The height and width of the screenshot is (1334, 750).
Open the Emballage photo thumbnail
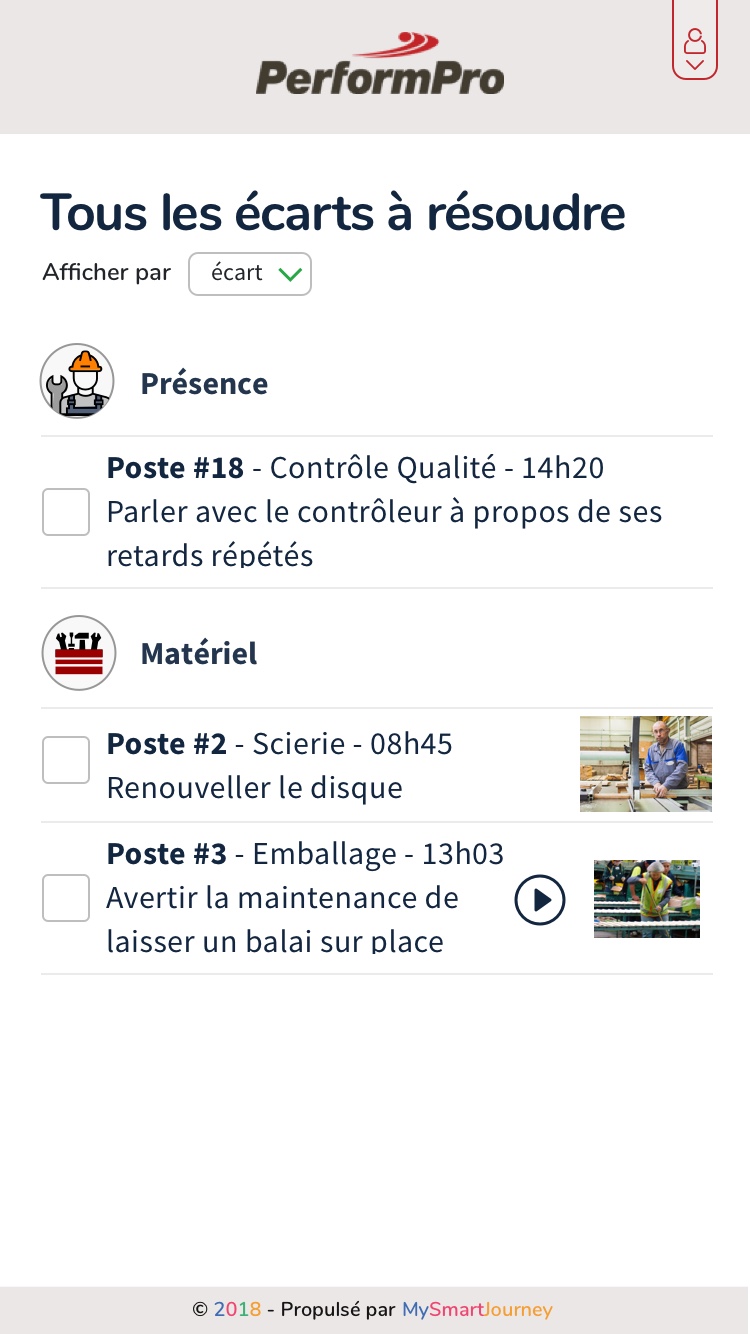(x=647, y=899)
